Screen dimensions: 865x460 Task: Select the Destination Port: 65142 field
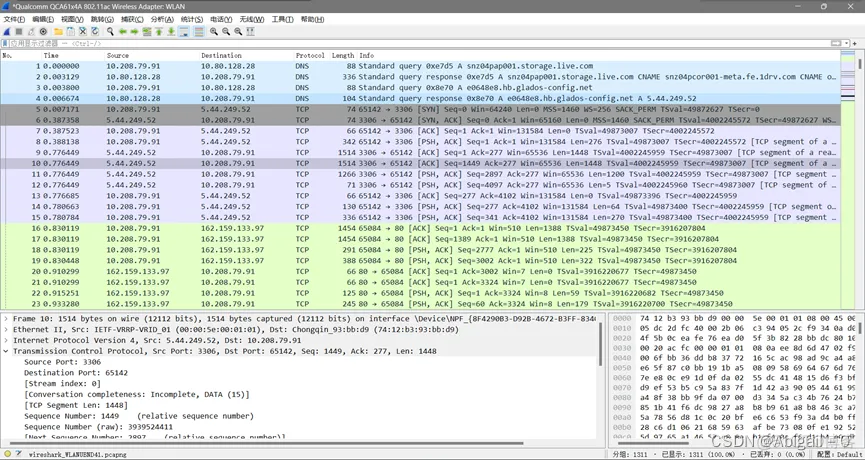(x=76, y=373)
